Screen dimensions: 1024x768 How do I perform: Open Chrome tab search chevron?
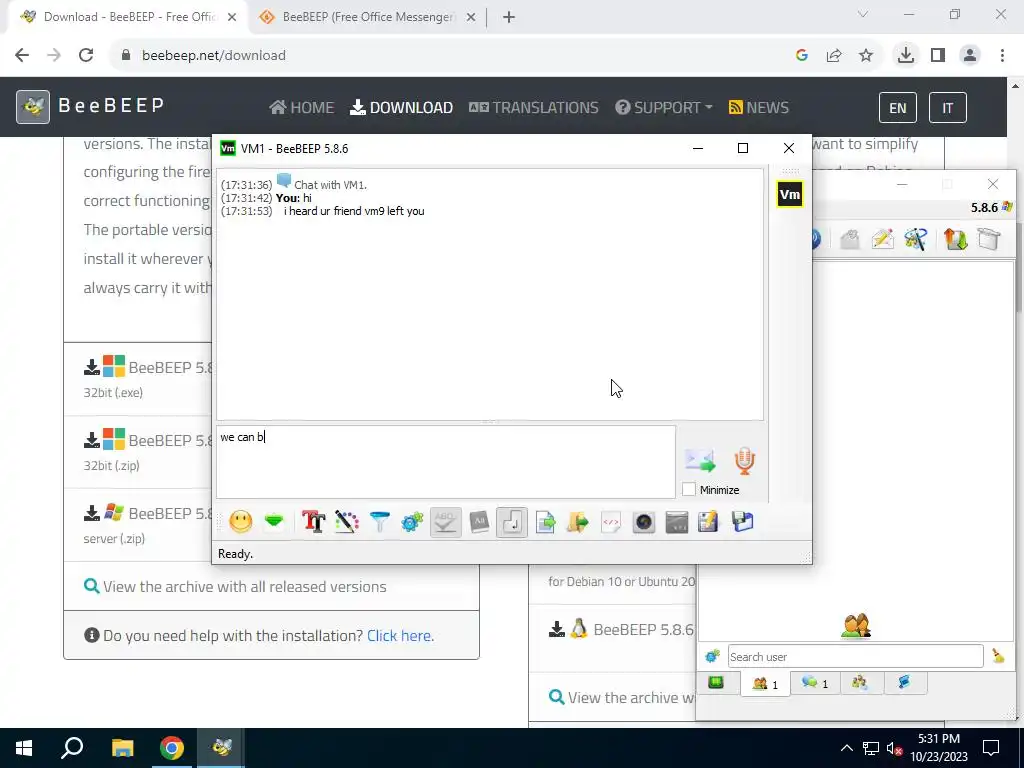pyautogui.click(x=863, y=15)
